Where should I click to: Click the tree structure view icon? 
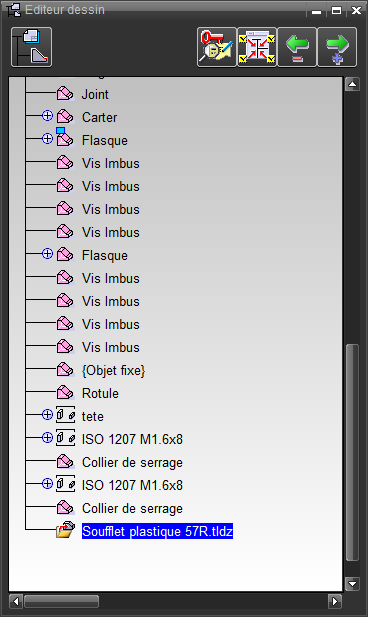pyautogui.click(x=31, y=47)
